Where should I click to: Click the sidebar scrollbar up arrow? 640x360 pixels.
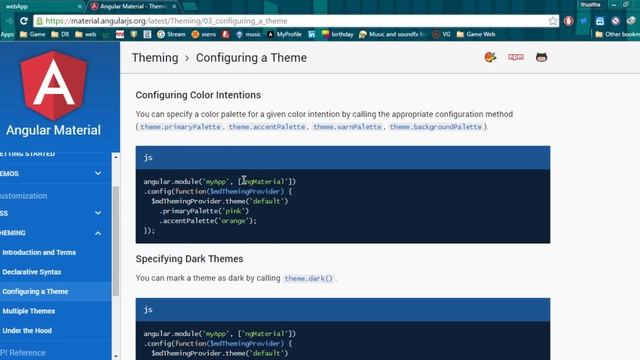point(116,157)
